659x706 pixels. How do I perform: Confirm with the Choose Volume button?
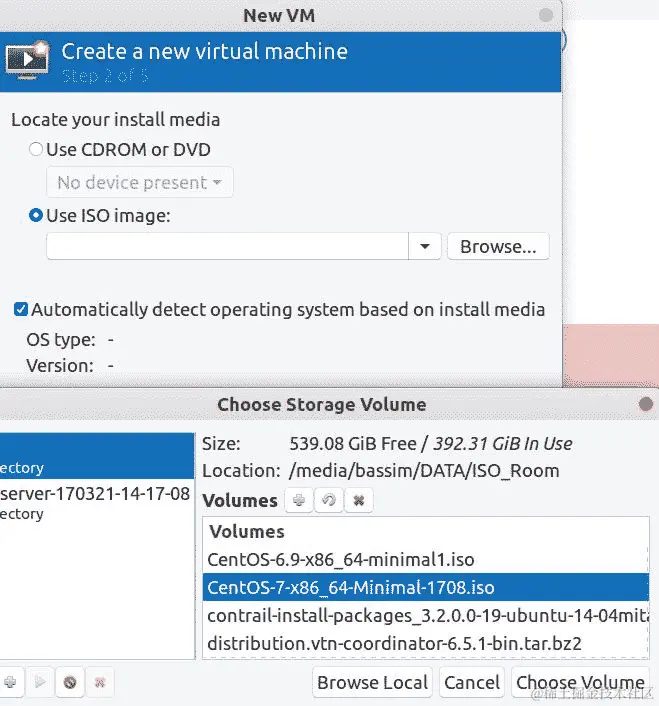(x=580, y=682)
